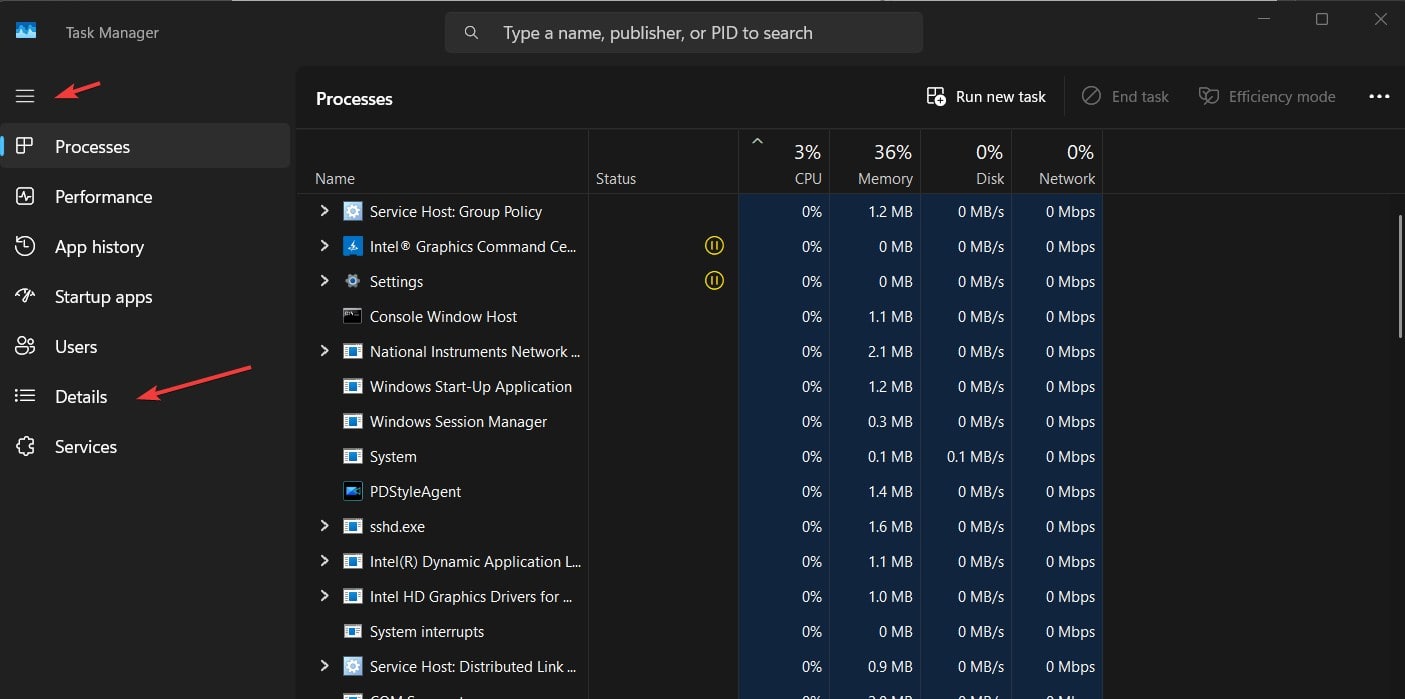Open the three-dot more options menu

[1379, 96]
